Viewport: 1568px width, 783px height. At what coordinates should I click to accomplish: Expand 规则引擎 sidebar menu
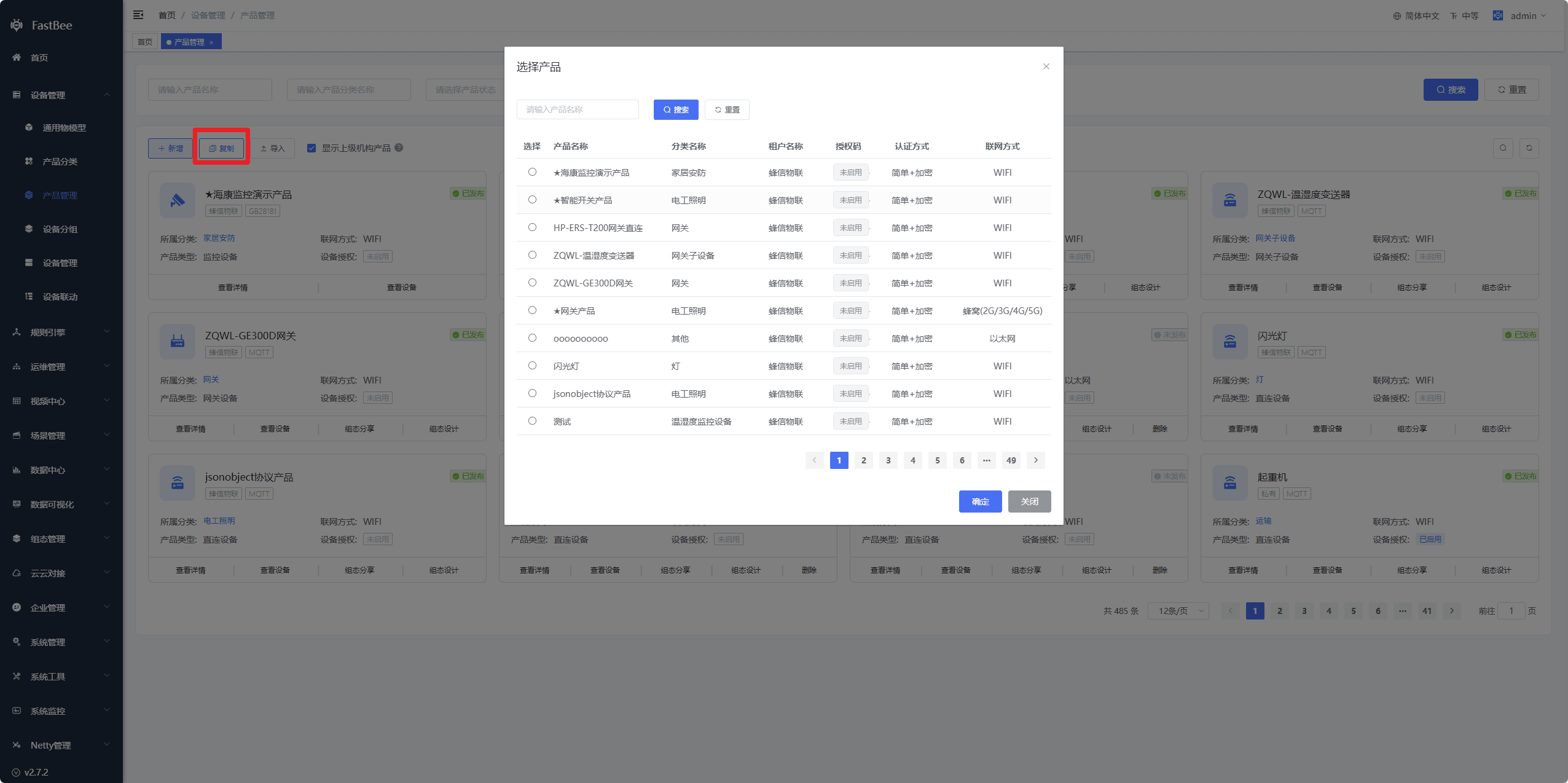[61, 332]
